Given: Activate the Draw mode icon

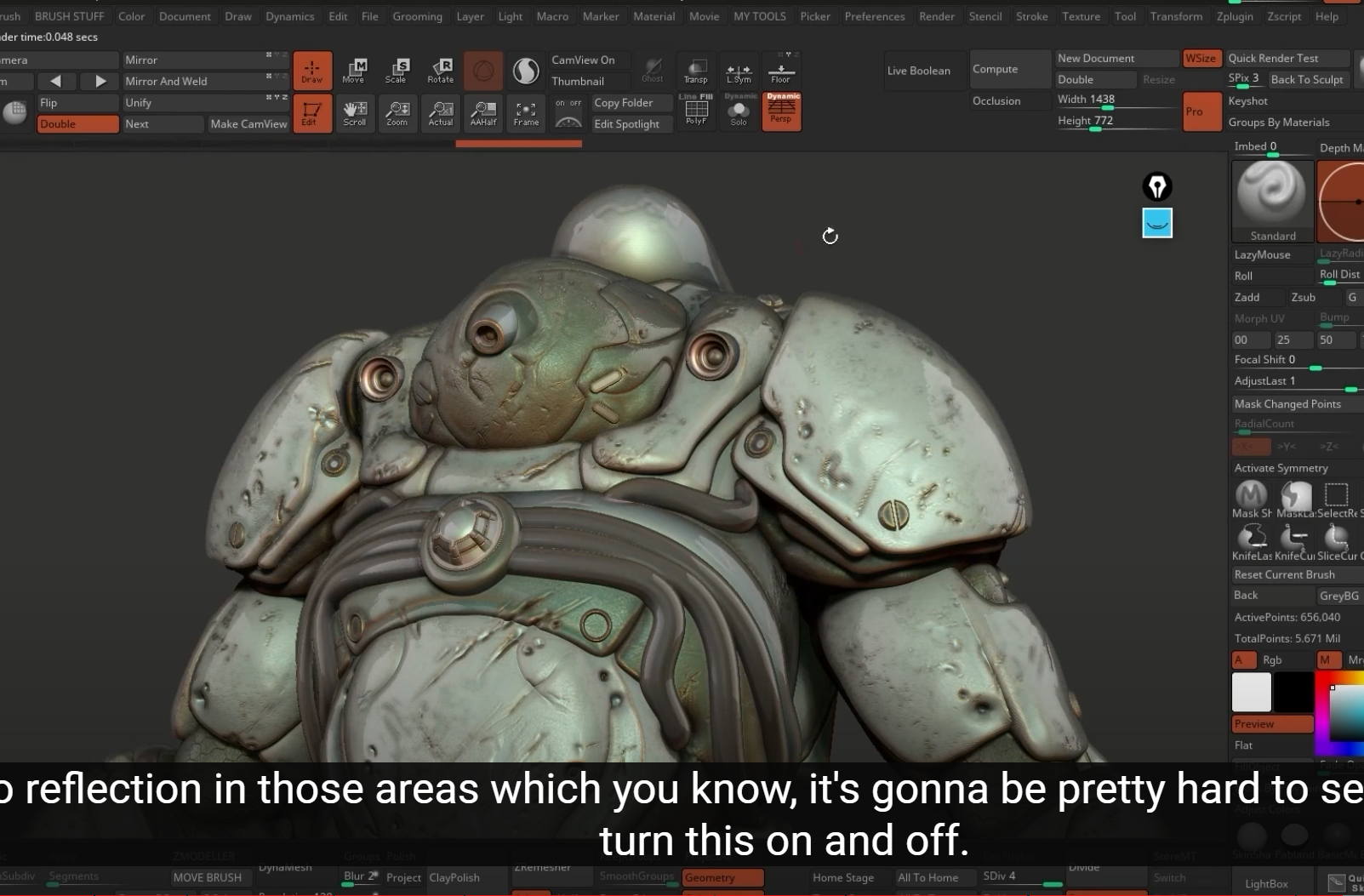Looking at the screenshot, I should (x=312, y=70).
